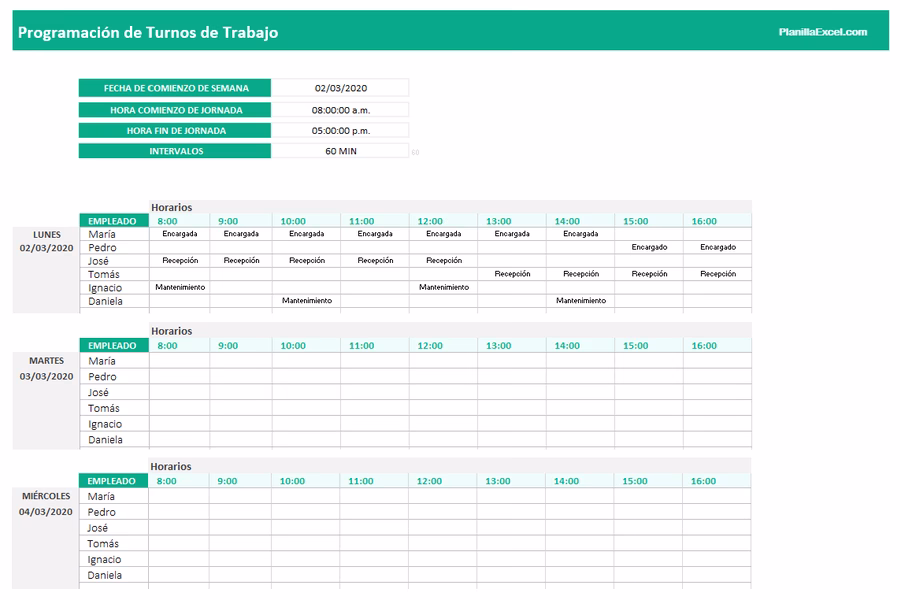The image size is (900, 600).
Task: Select the Lunes 02/03/2020 day label
Action: pos(46,241)
